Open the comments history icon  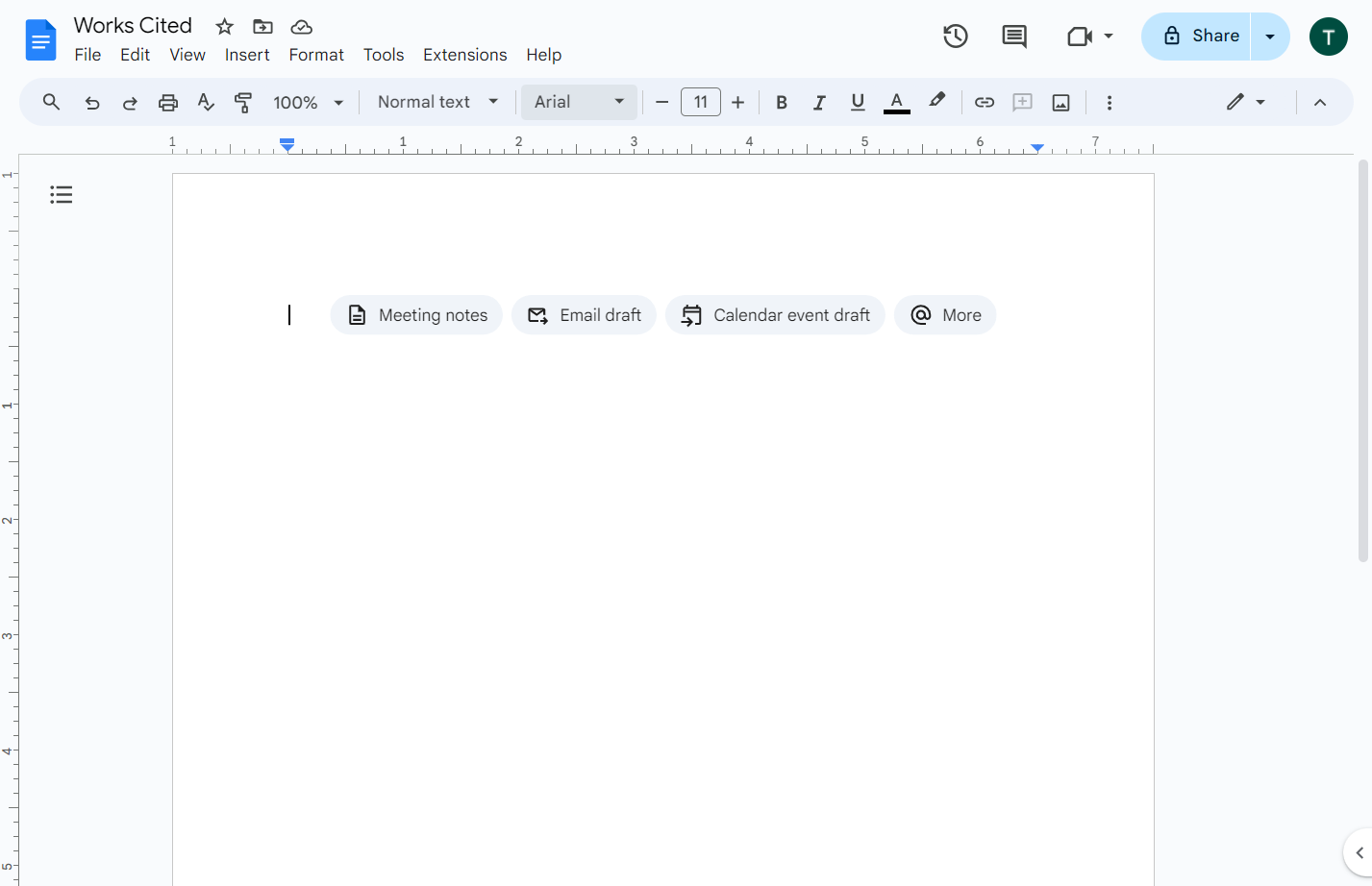click(x=1014, y=37)
